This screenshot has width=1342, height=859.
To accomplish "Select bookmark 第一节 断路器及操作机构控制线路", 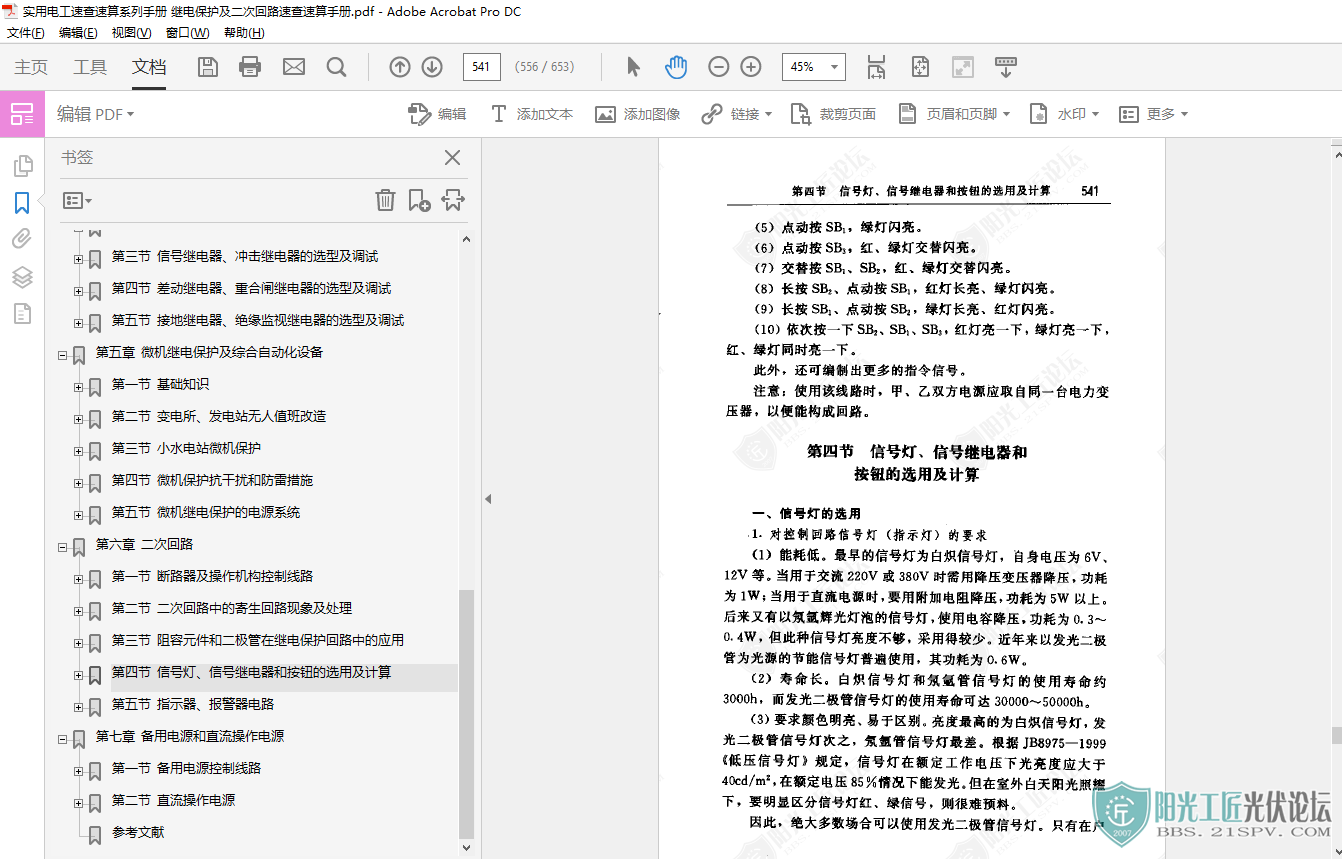I will (212, 576).
